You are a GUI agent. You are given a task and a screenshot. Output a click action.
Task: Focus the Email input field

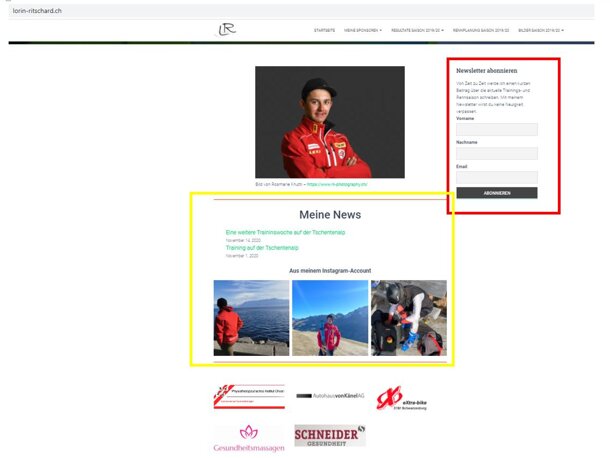click(496, 177)
